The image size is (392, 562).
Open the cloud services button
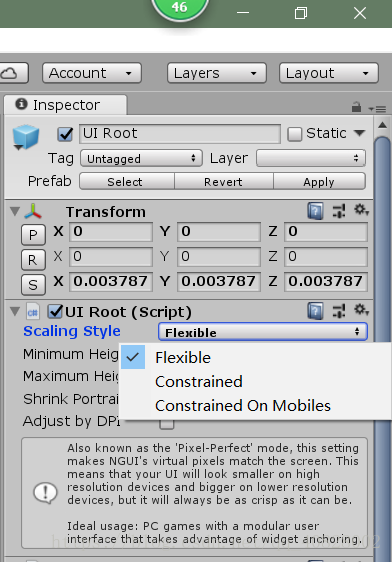13,73
